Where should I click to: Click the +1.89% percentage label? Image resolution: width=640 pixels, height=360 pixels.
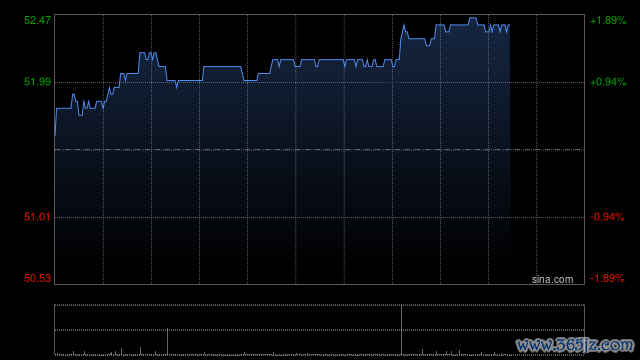(608, 20)
